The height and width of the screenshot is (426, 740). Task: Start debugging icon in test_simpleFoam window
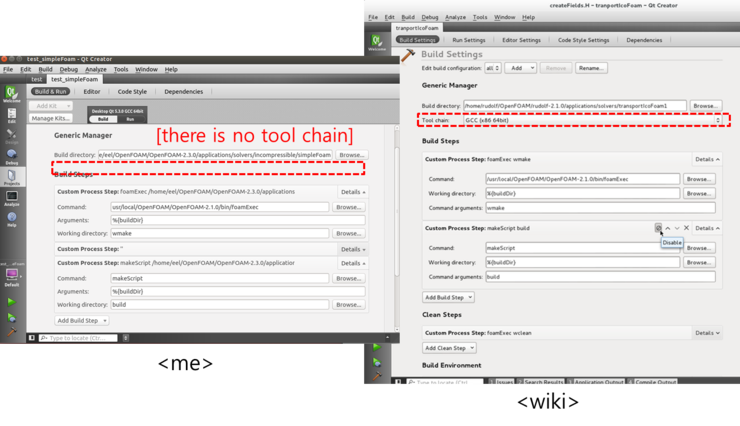pyautogui.click(x=11, y=317)
